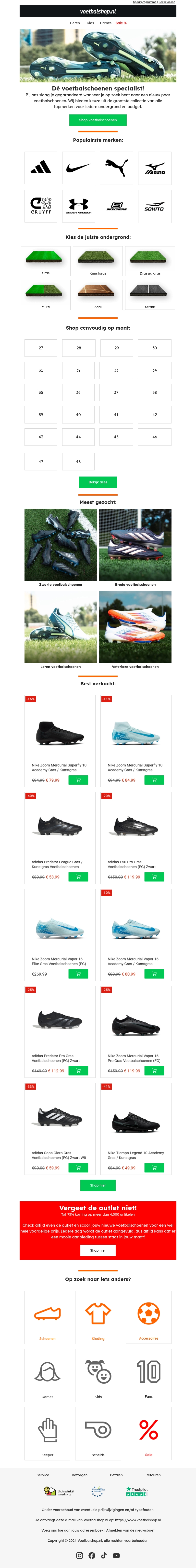Open the Zwarte voetbalschoenen image
The image size is (196, 1568).
pos(61,545)
